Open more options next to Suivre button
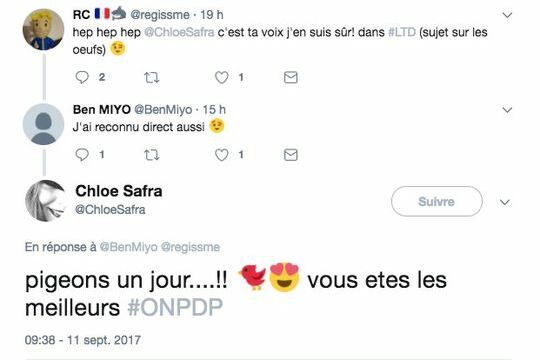The width and height of the screenshot is (540, 360). point(505,202)
